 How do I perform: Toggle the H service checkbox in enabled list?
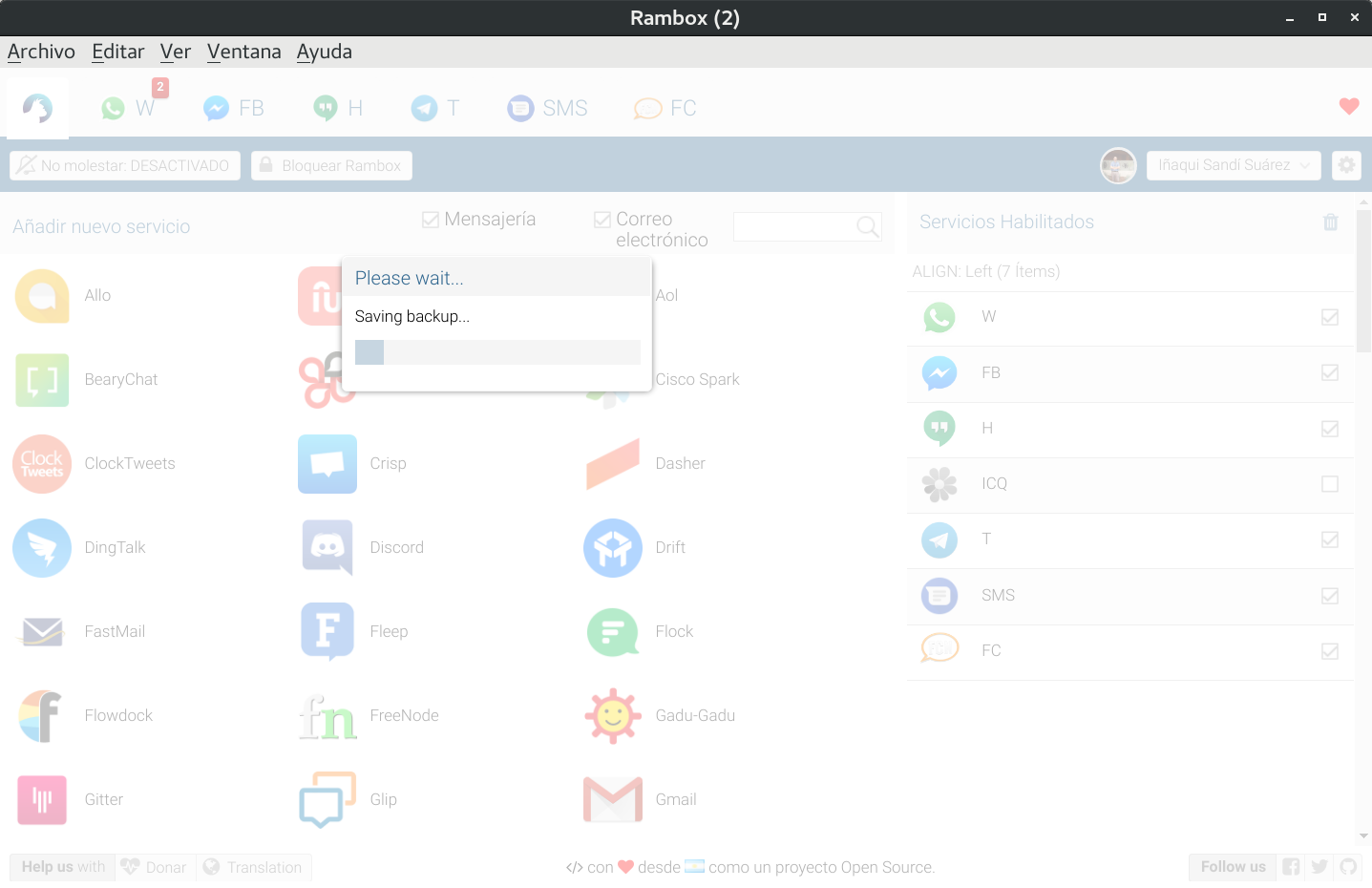1330,429
